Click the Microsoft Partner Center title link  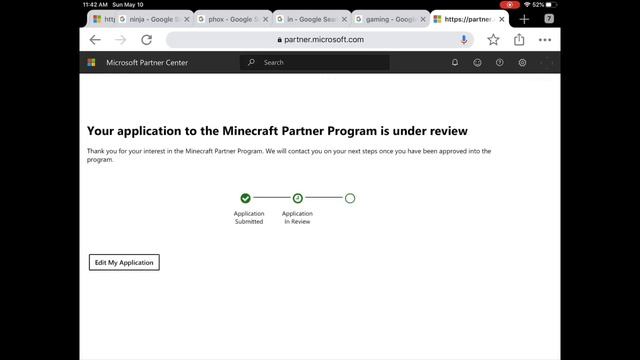point(147,62)
